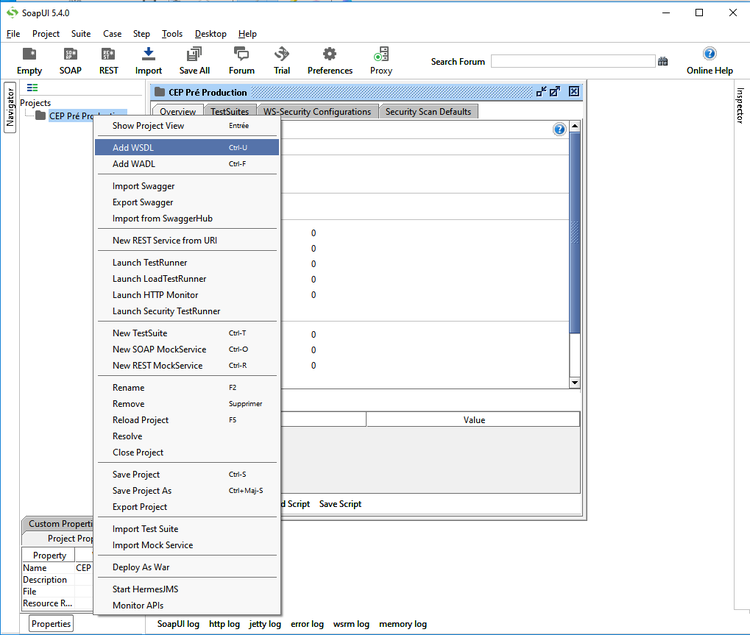Viewport: 750px width, 635px height.
Task: Select Reload Project
Action: click(x=187, y=420)
